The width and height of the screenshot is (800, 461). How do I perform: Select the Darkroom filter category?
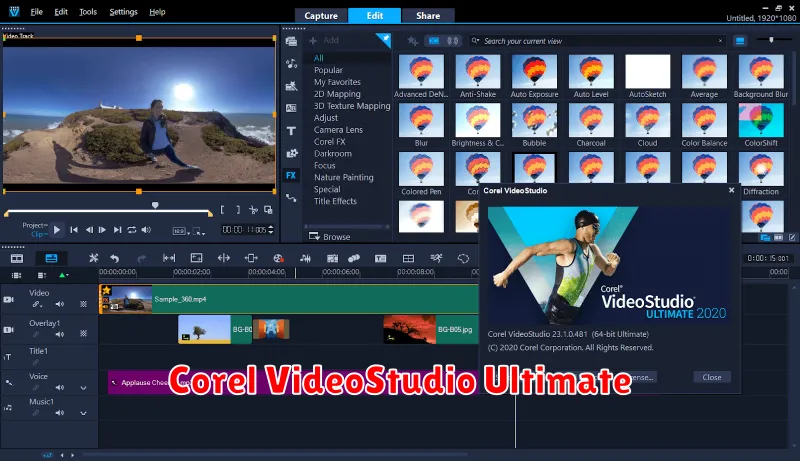click(x=333, y=153)
